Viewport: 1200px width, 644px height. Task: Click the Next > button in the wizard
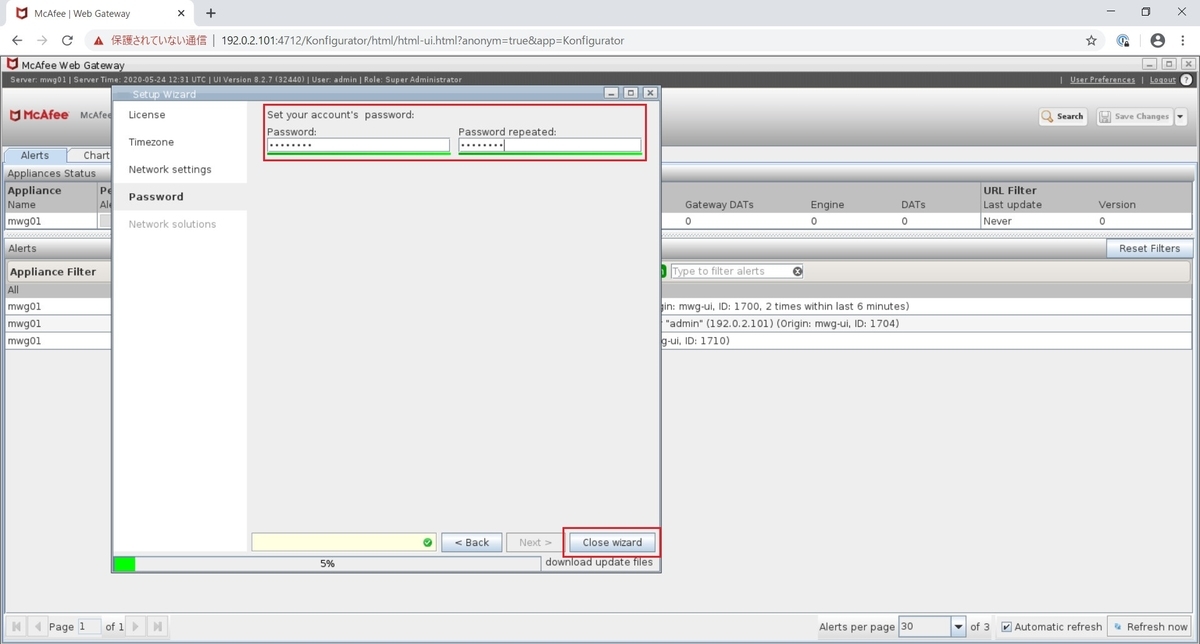point(535,542)
